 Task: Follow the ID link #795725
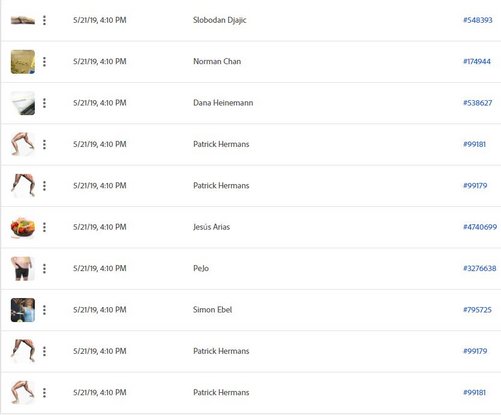477,310
